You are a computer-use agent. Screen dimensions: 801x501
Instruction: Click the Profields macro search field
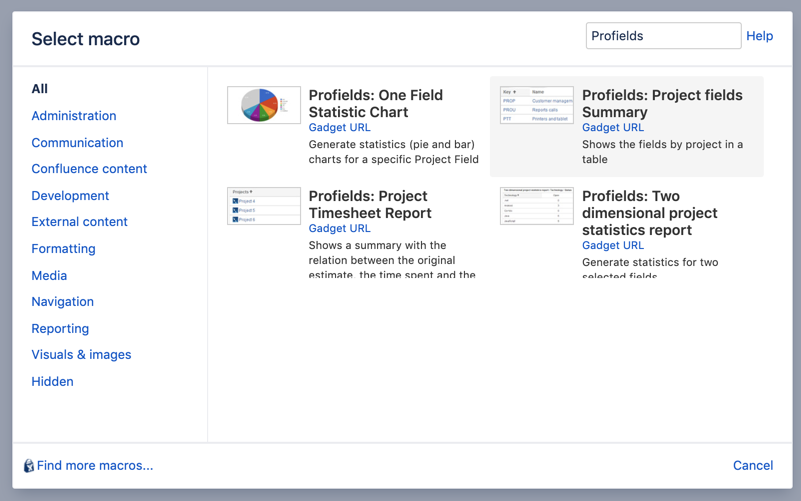(663, 36)
